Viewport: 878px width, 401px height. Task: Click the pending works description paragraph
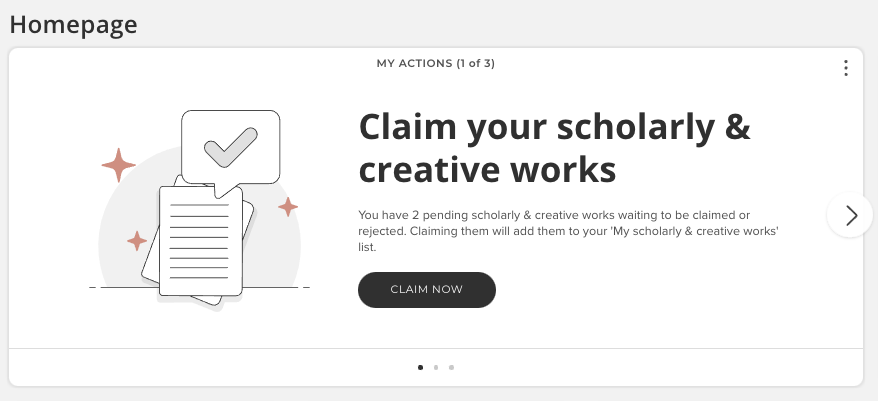coord(567,231)
